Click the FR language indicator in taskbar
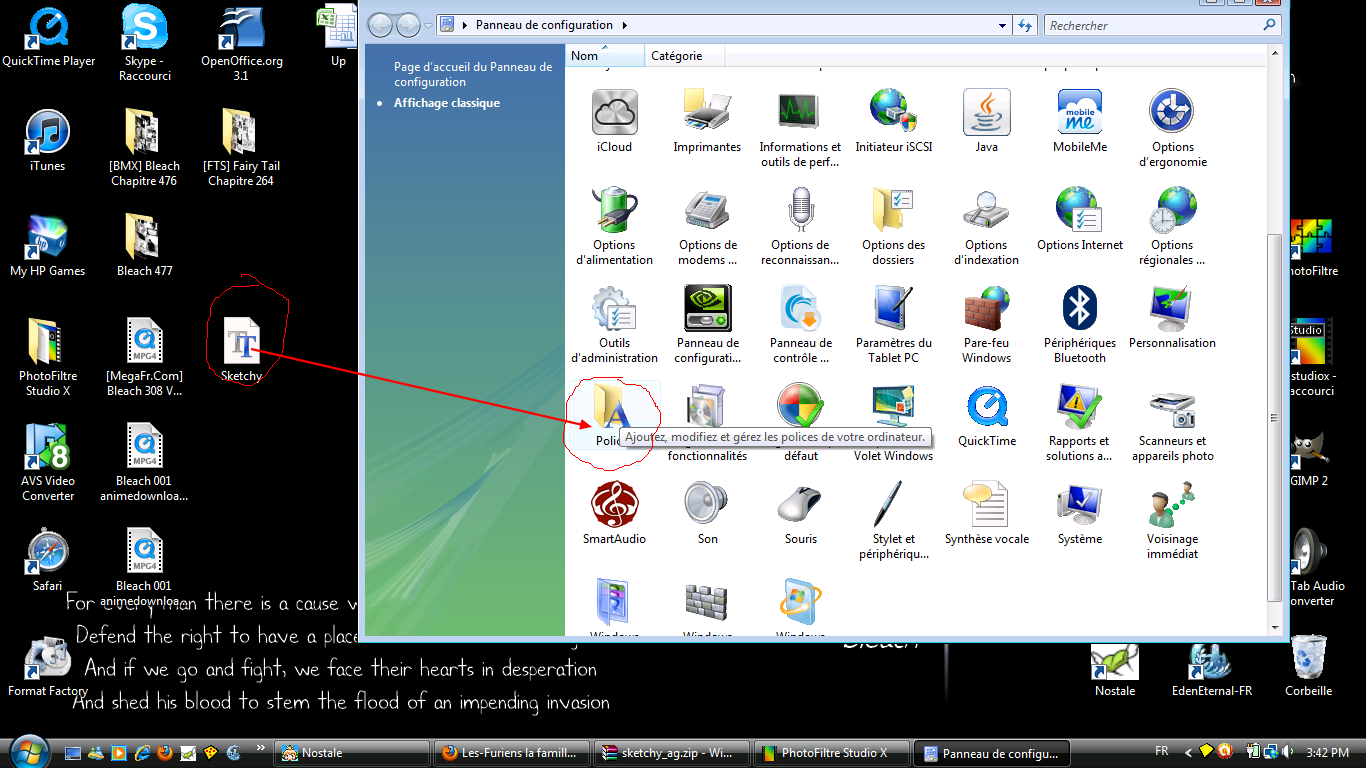This screenshot has width=1366, height=768. coord(1162,751)
